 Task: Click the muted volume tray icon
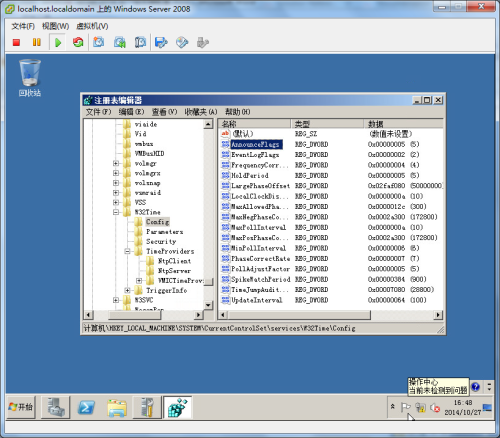tap(435, 407)
